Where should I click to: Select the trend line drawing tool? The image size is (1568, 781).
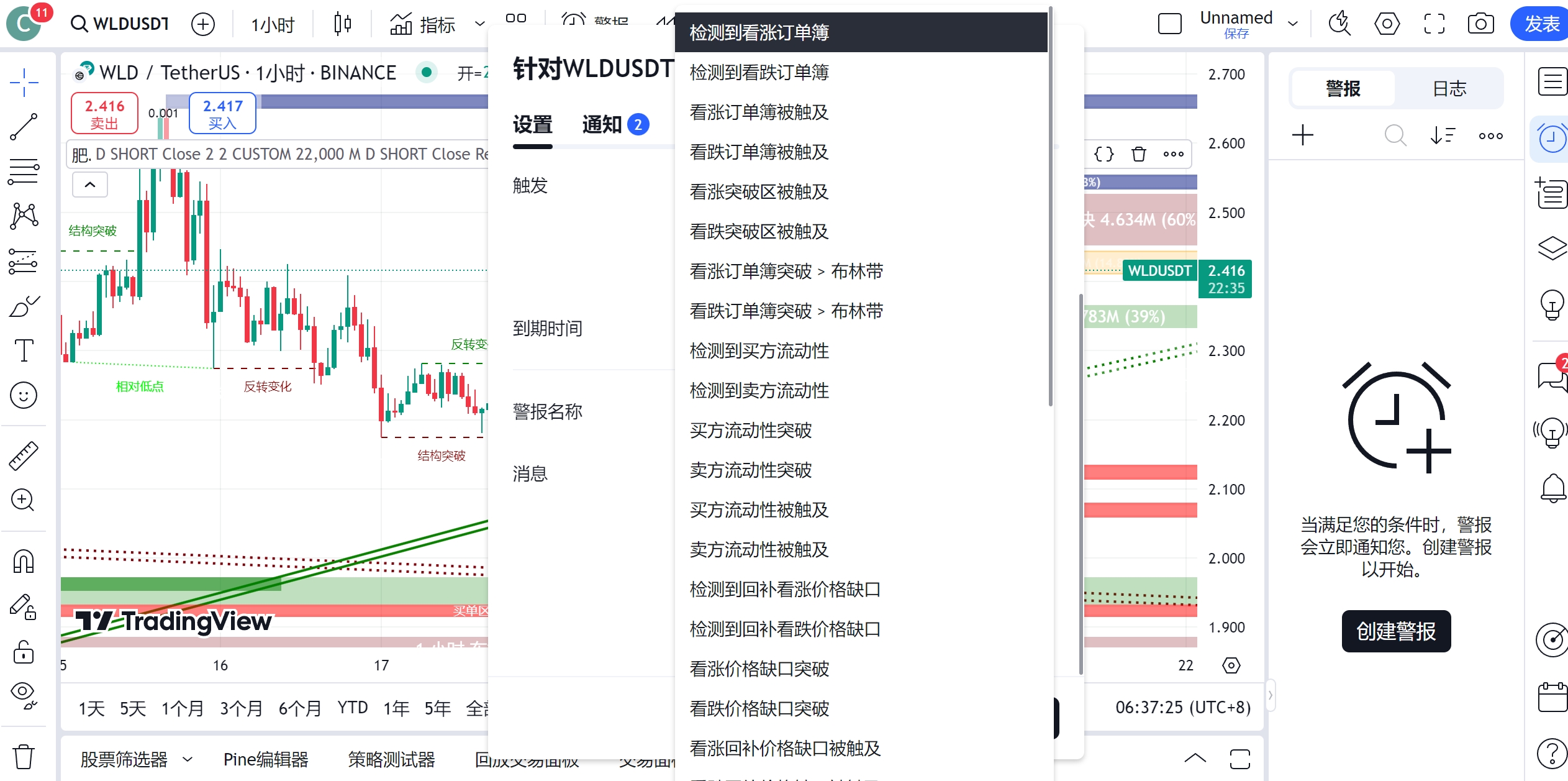24,127
